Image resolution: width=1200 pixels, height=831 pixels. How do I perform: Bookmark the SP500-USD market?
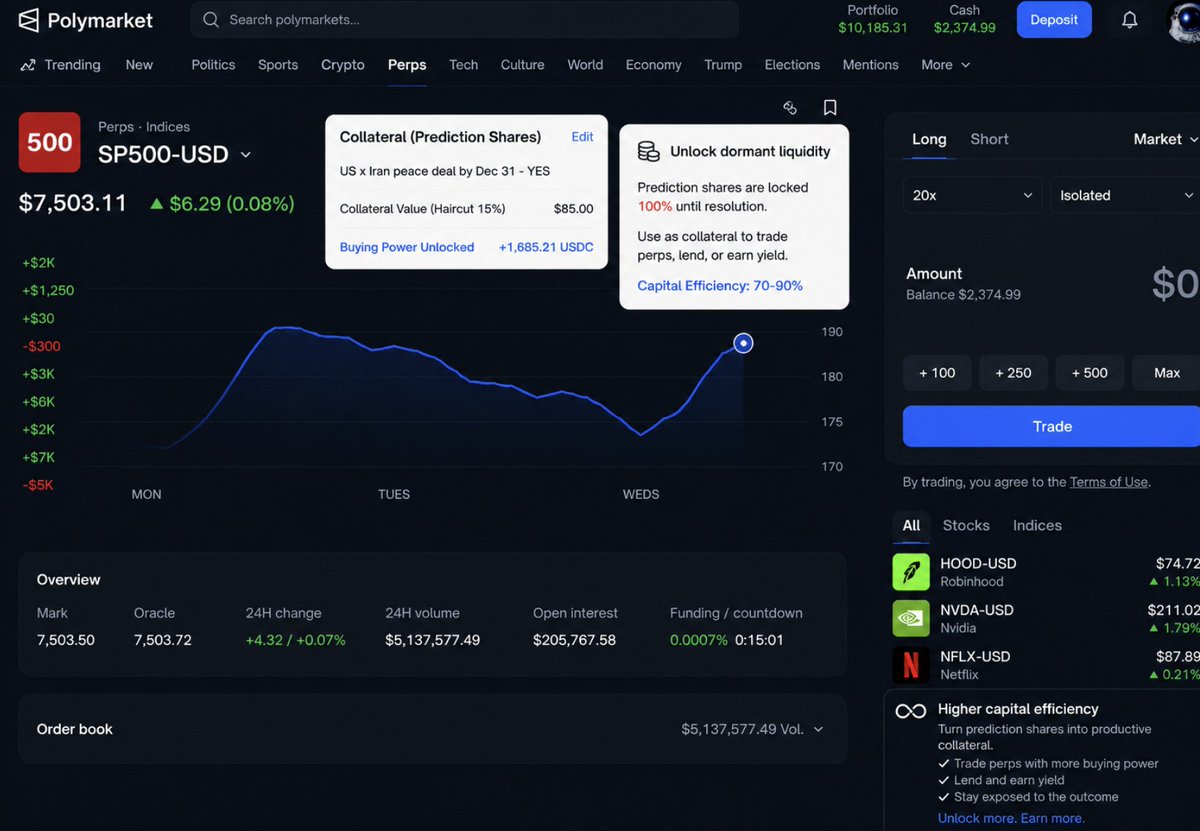[x=830, y=108]
